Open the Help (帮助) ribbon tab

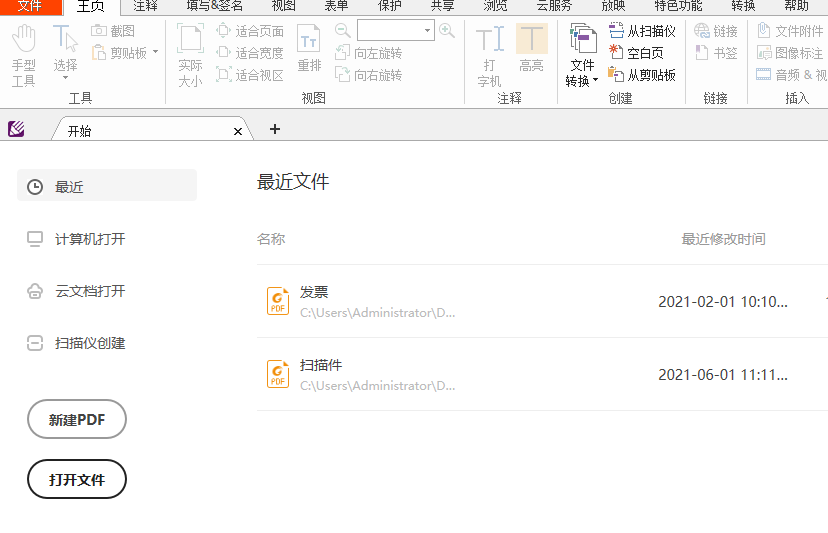(x=796, y=6)
